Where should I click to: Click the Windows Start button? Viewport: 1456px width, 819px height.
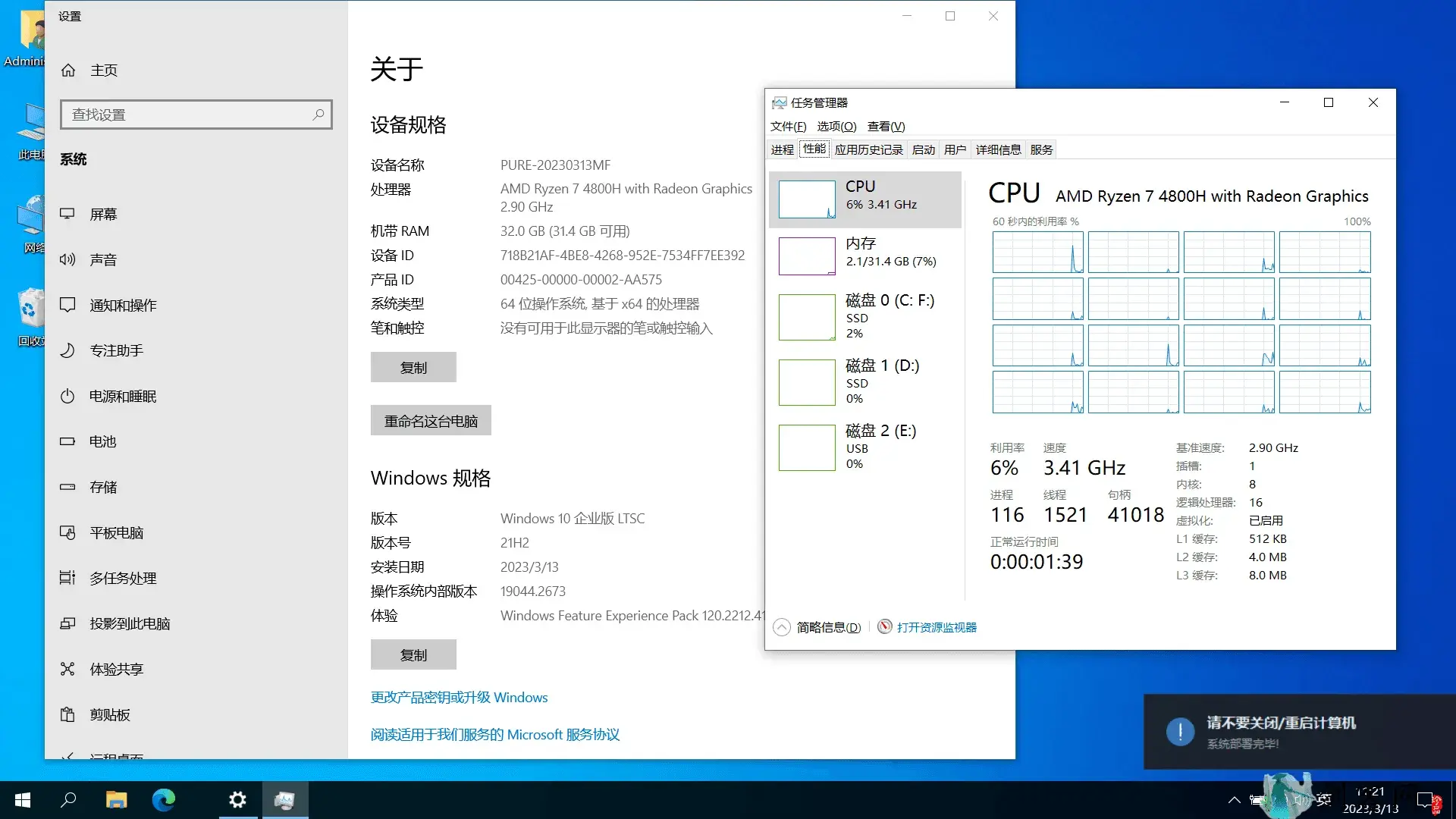[x=23, y=800]
